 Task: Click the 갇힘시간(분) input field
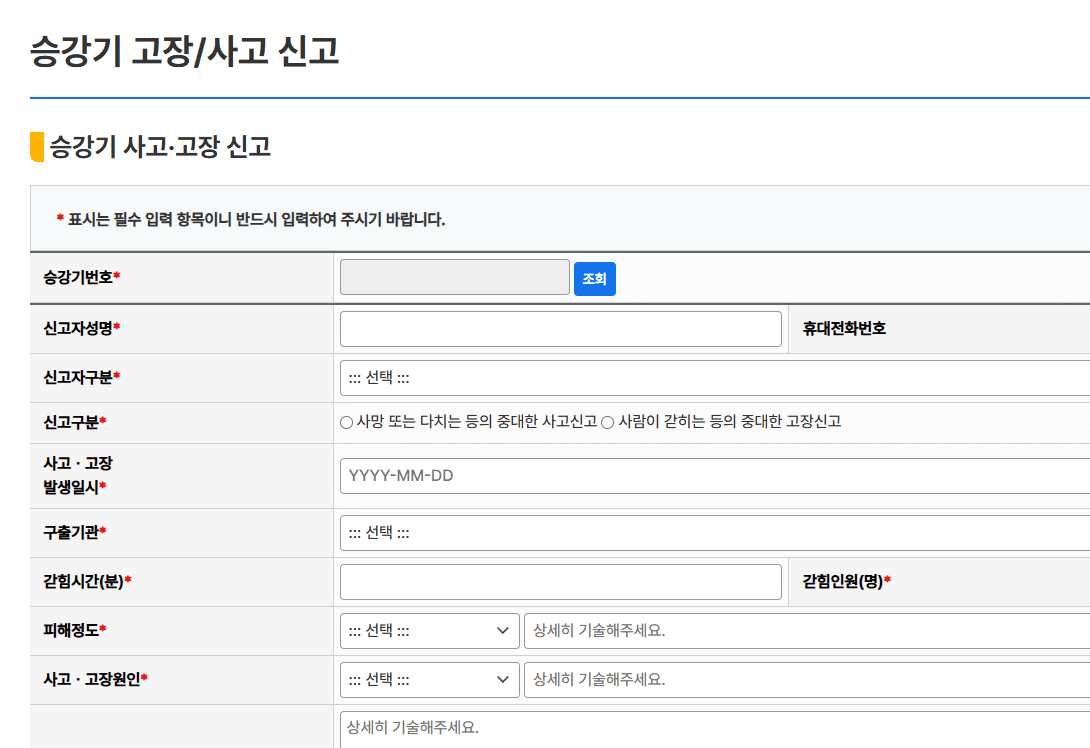[x=560, y=582]
